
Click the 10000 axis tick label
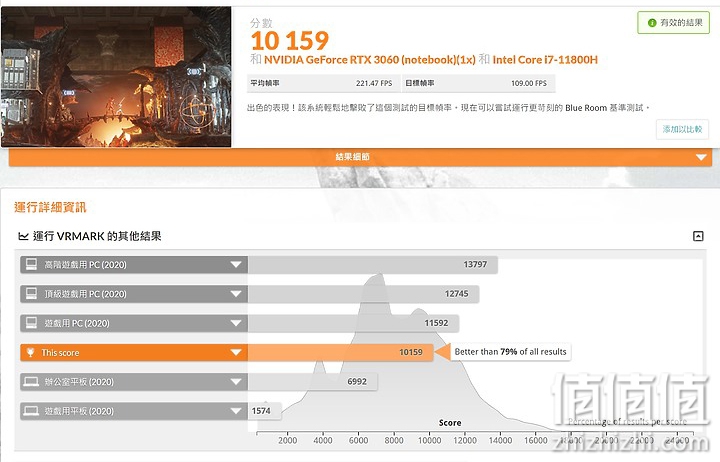click(429, 440)
